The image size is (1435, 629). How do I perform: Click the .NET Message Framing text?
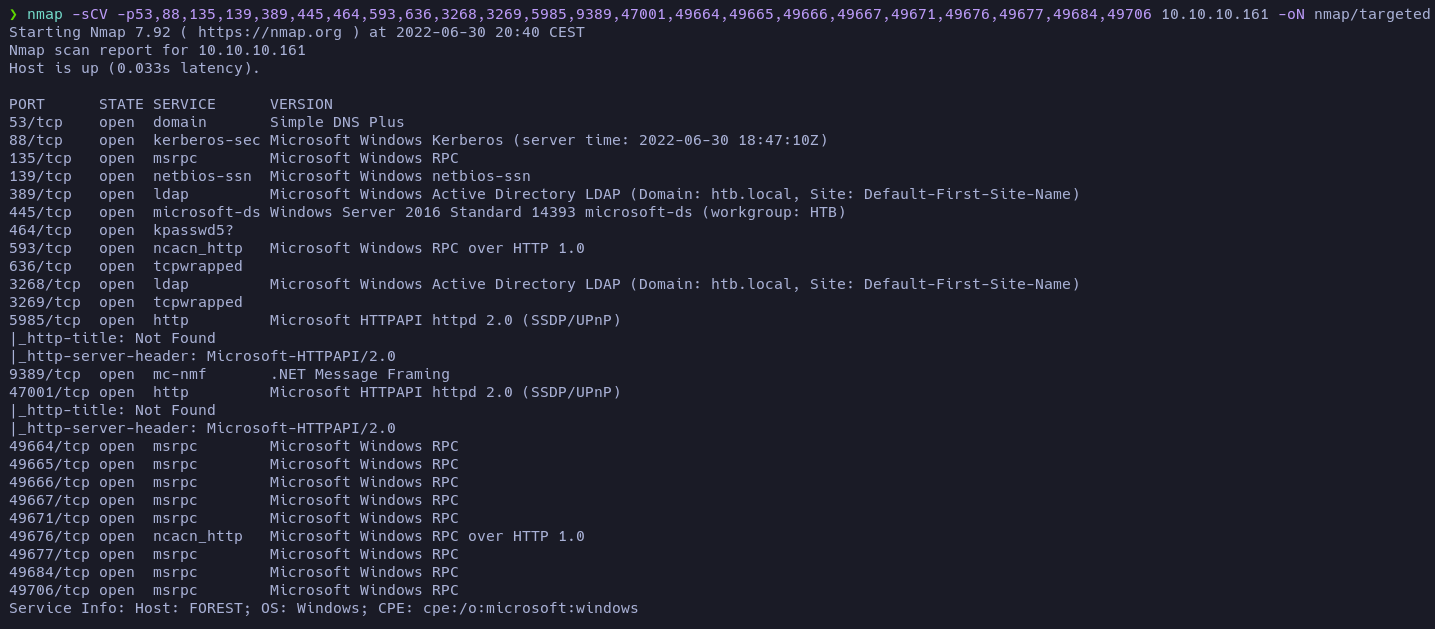pyautogui.click(x=359, y=374)
